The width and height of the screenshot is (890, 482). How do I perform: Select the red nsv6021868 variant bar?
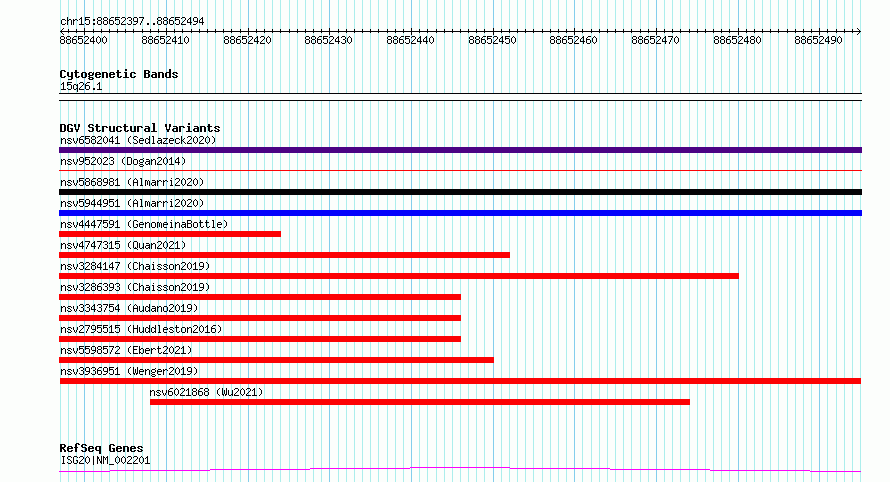[x=420, y=402]
